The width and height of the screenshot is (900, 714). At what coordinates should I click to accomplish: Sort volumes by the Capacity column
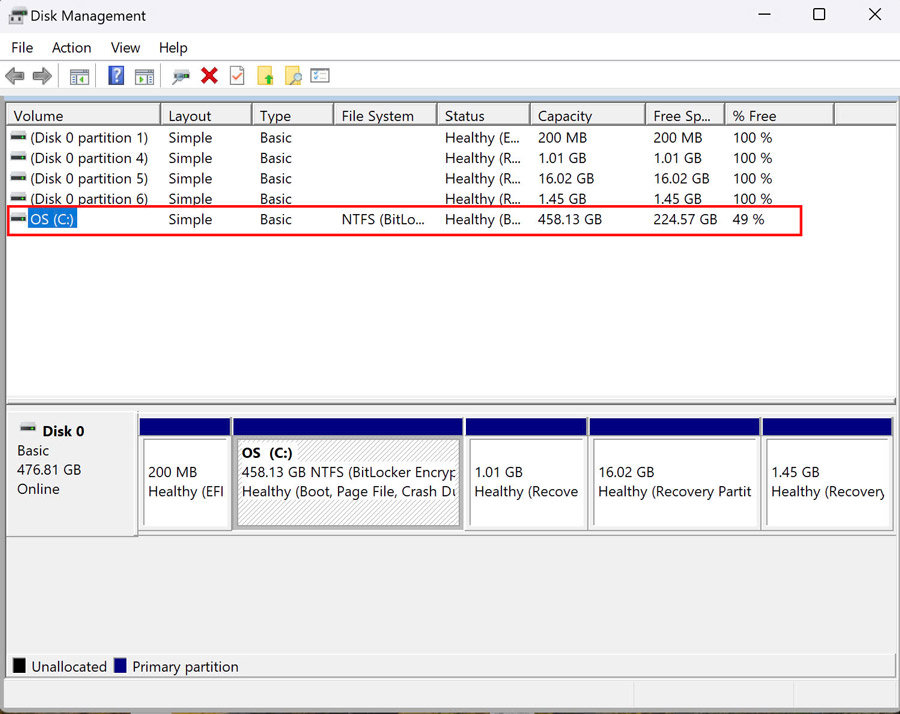586,114
